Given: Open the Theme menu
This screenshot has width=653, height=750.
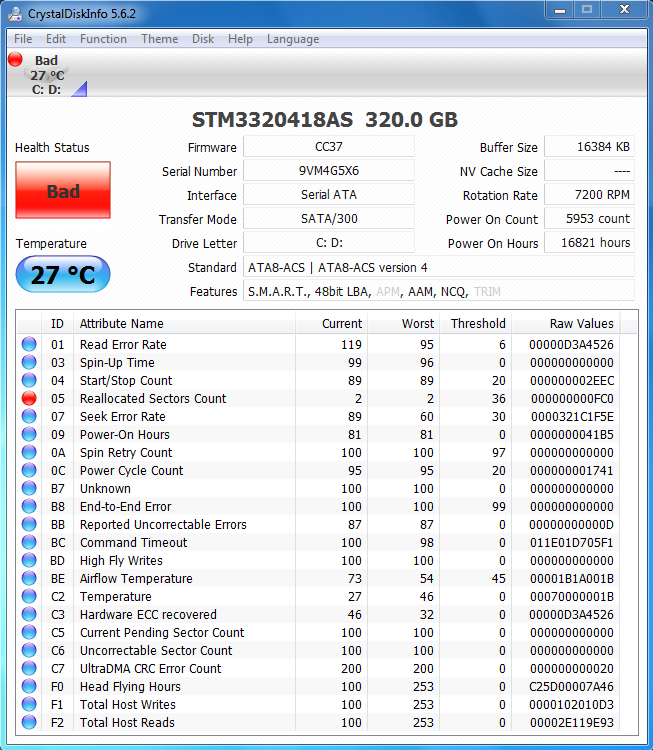Looking at the screenshot, I should pos(159,39).
